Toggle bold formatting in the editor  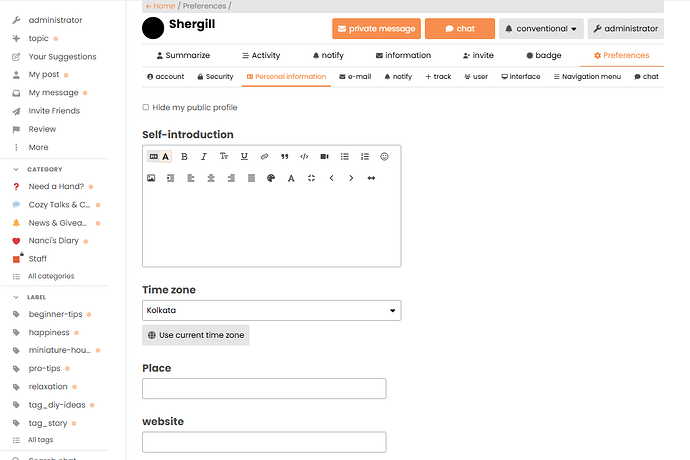(x=184, y=156)
